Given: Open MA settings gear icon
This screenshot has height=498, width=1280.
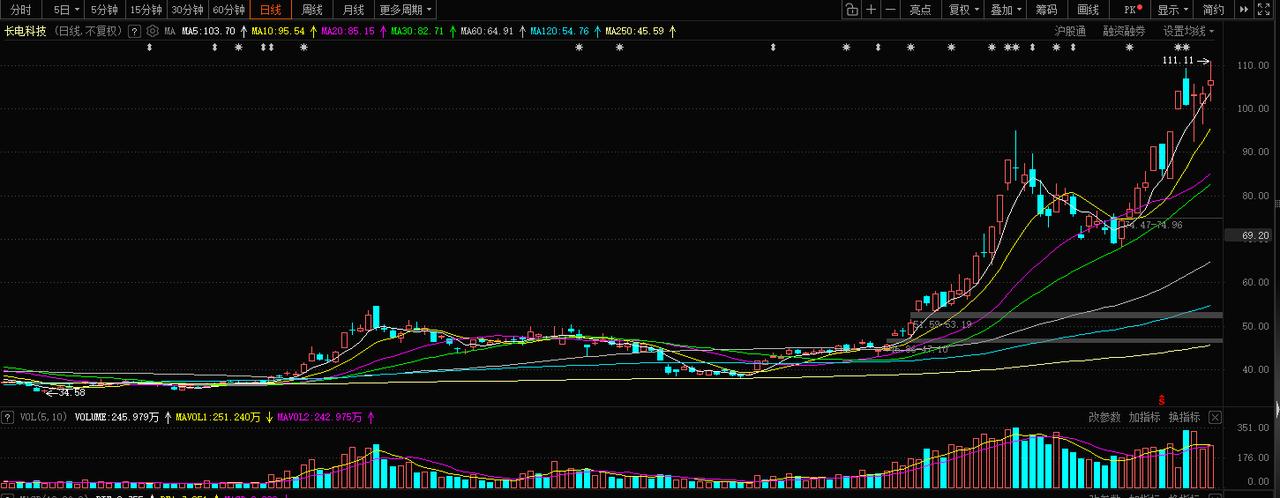Looking at the screenshot, I should (x=153, y=31).
